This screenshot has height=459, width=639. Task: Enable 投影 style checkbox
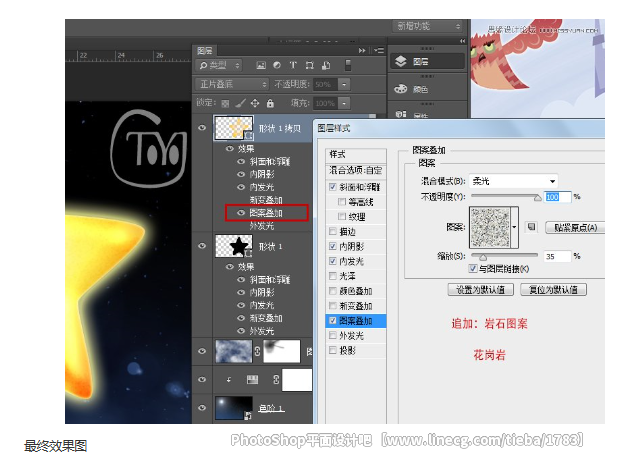pos(333,350)
